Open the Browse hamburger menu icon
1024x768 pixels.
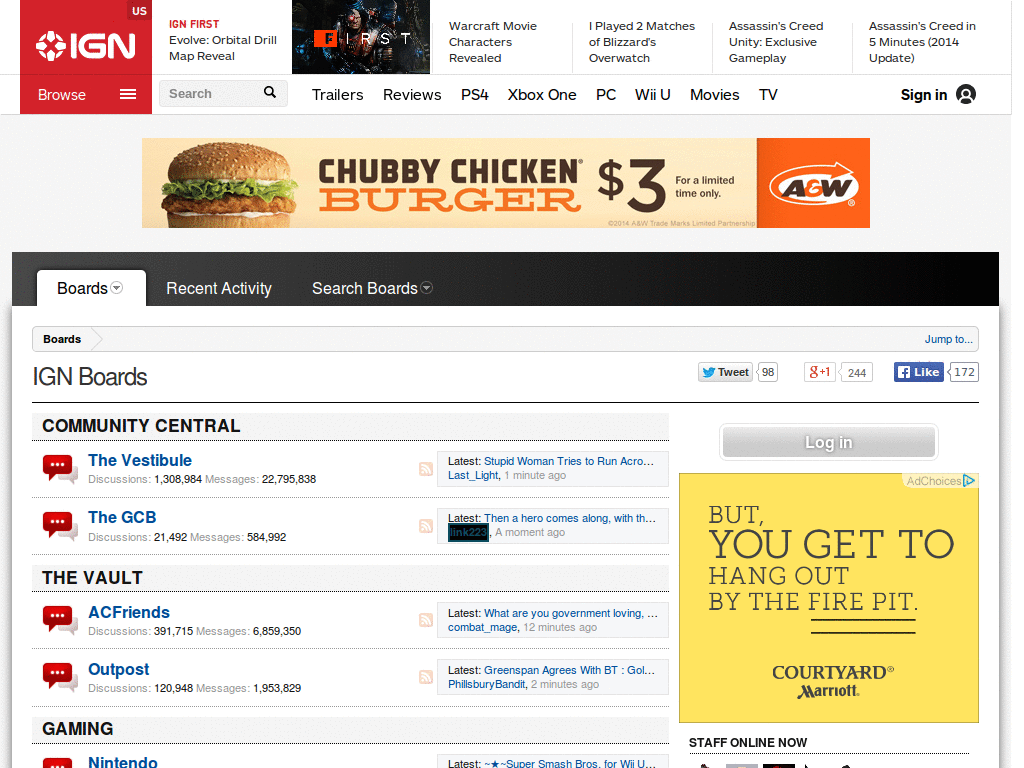128,95
